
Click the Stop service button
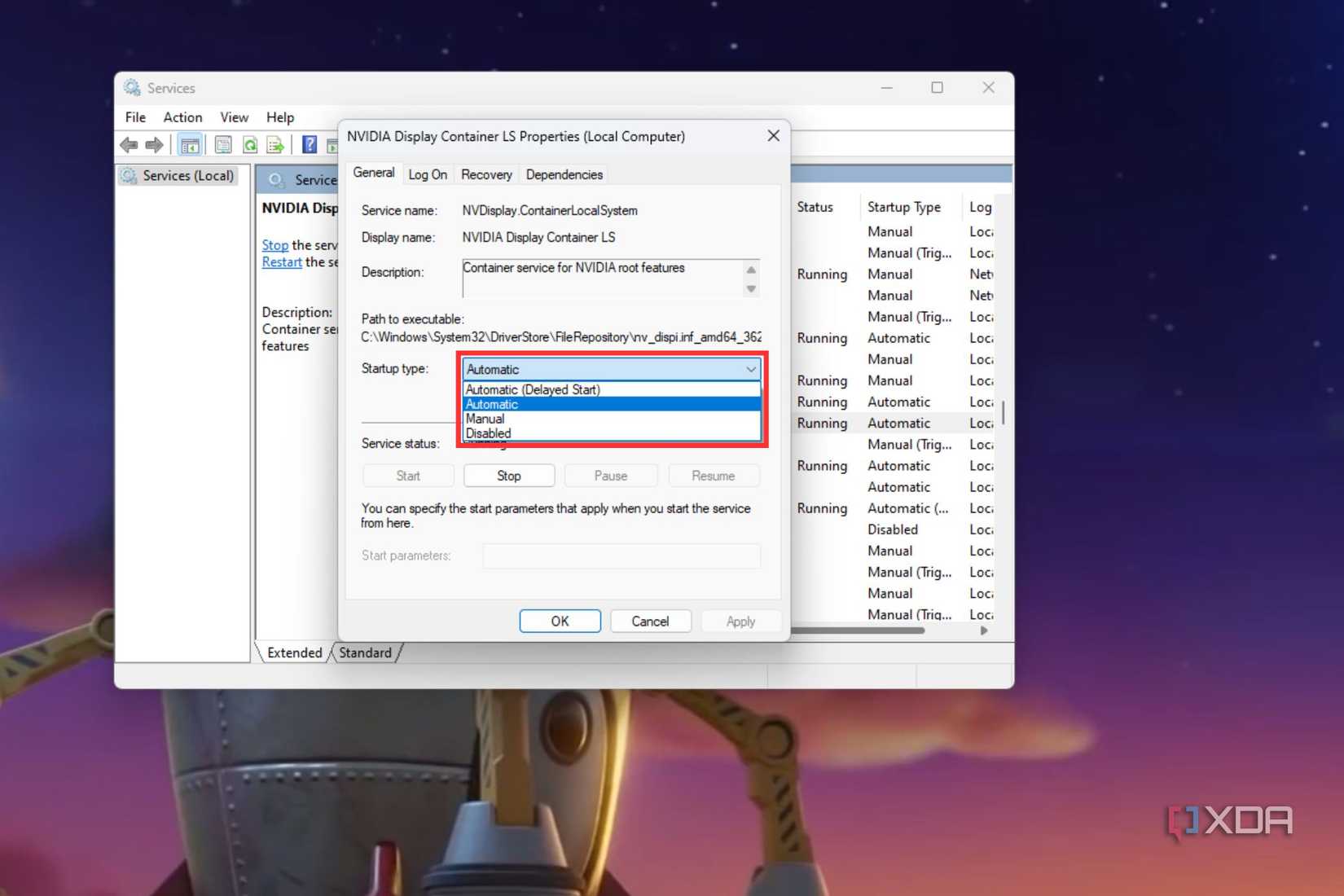(508, 475)
